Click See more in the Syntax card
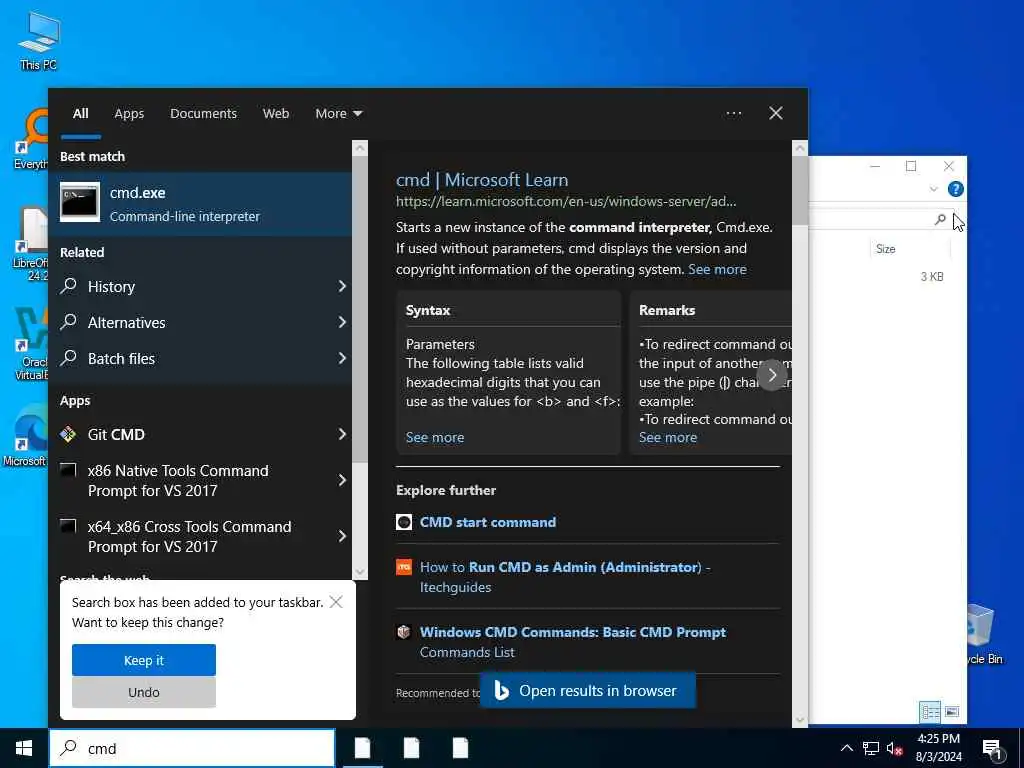This screenshot has height=768, width=1024. point(435,438)
